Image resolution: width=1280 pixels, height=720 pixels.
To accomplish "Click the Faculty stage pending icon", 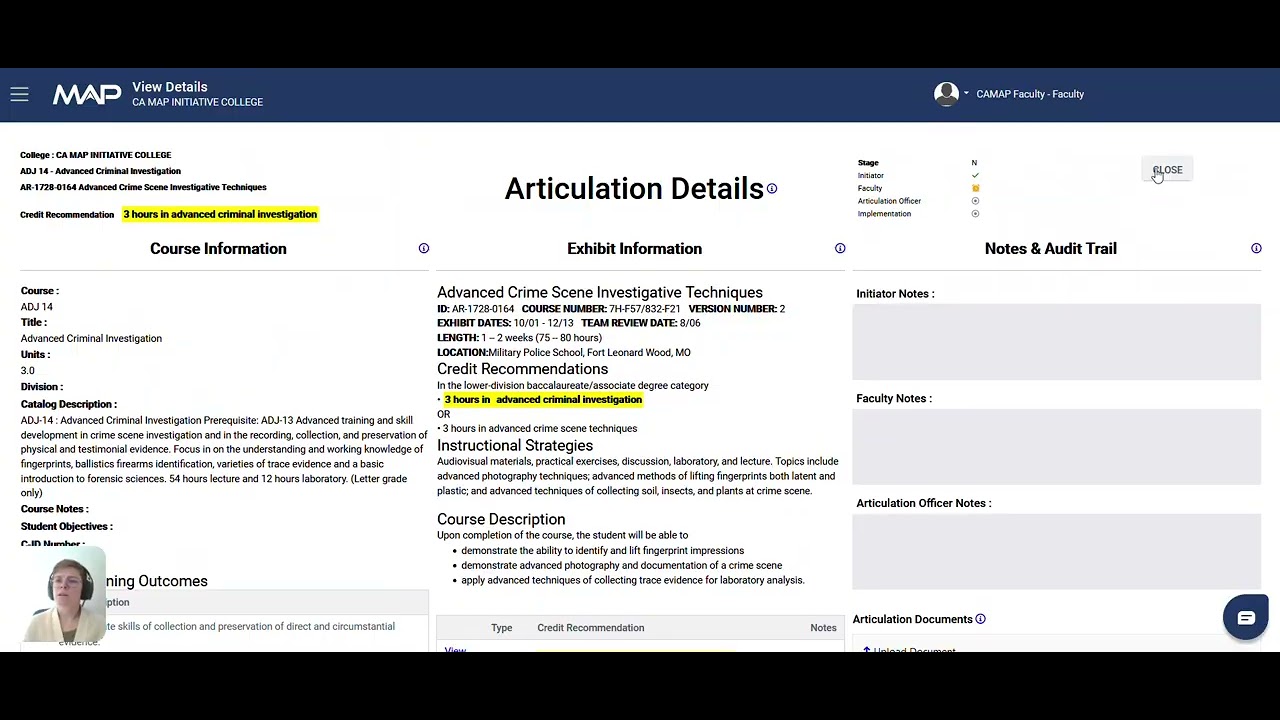I will pos(975,188).
